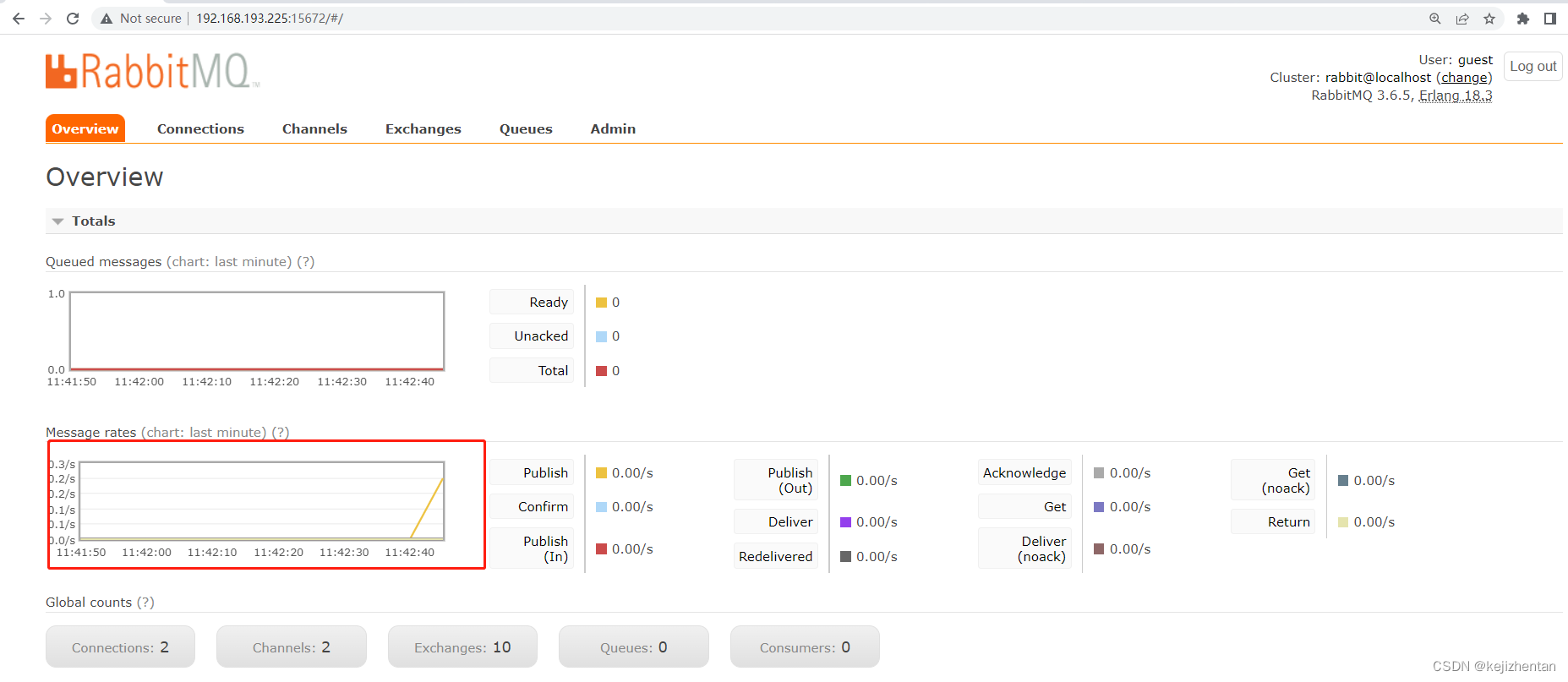Open the Queues tab
Viewport: 1568px width, 682px height.
[x=526, y=128]
